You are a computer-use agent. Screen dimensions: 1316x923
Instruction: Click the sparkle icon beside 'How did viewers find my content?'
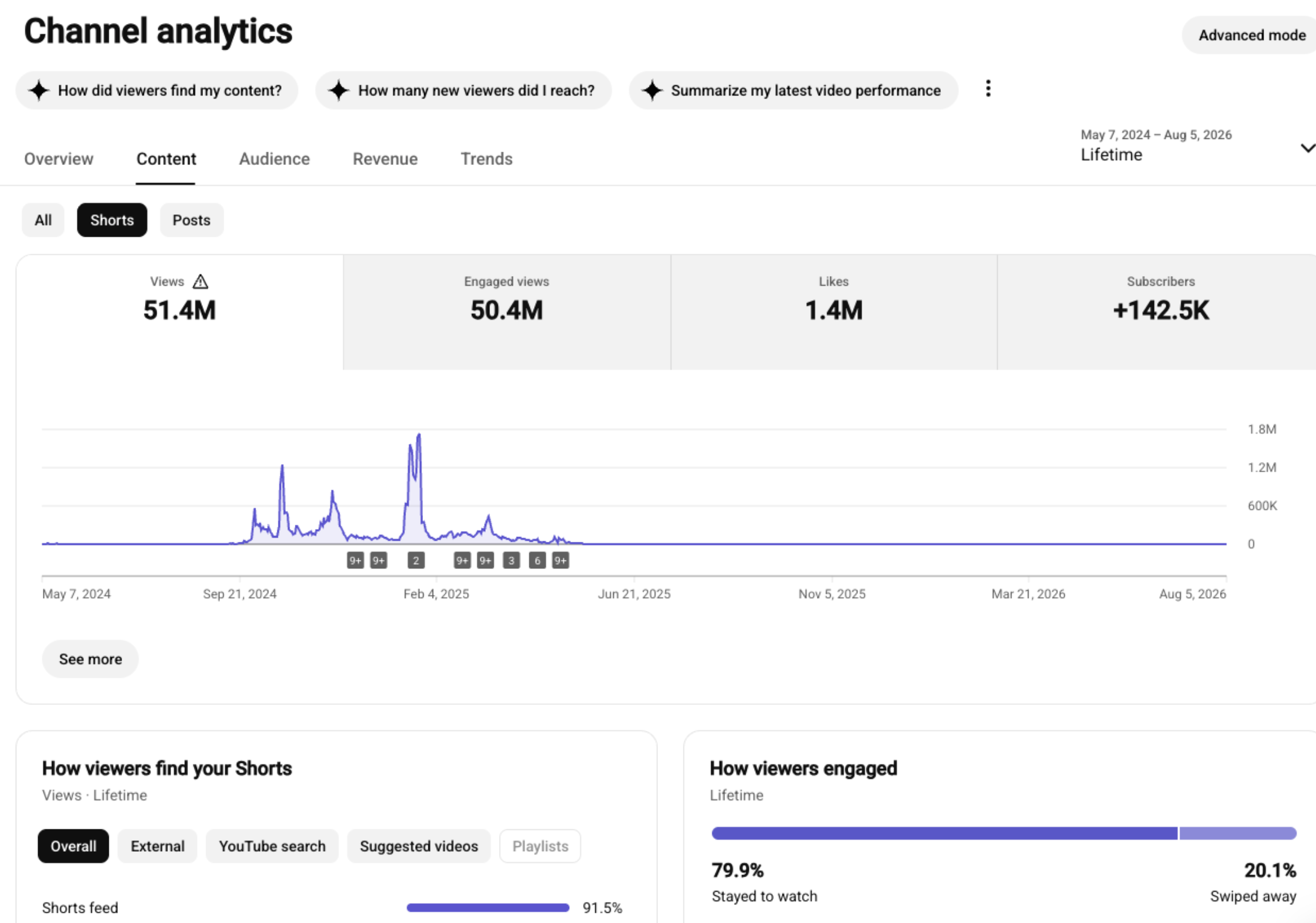39,91
